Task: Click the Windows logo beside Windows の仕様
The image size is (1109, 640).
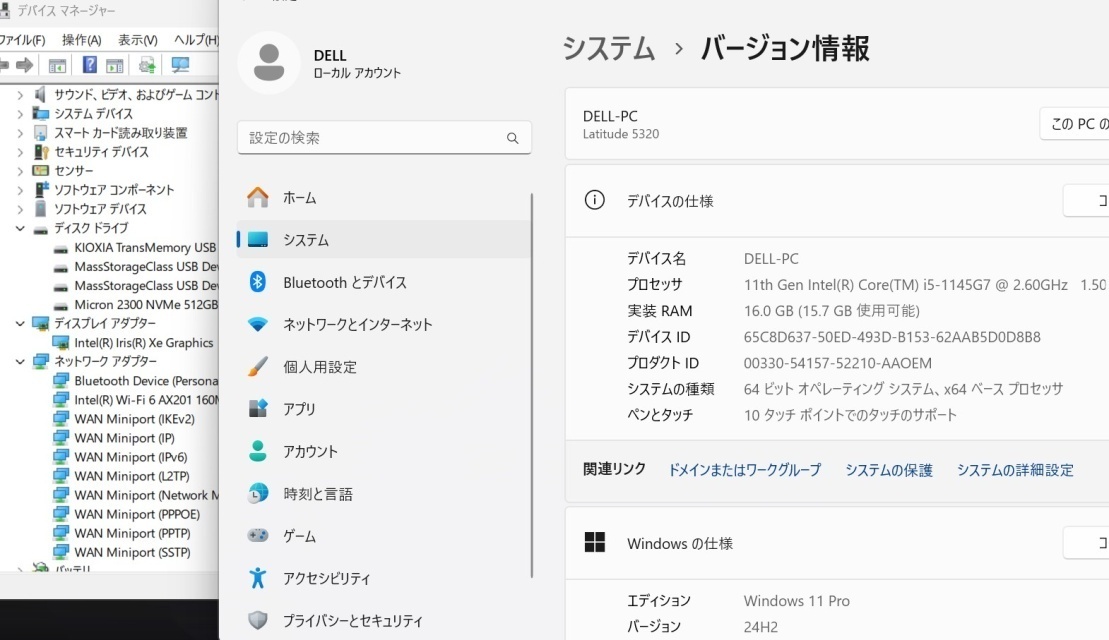Action: (595, 542)
